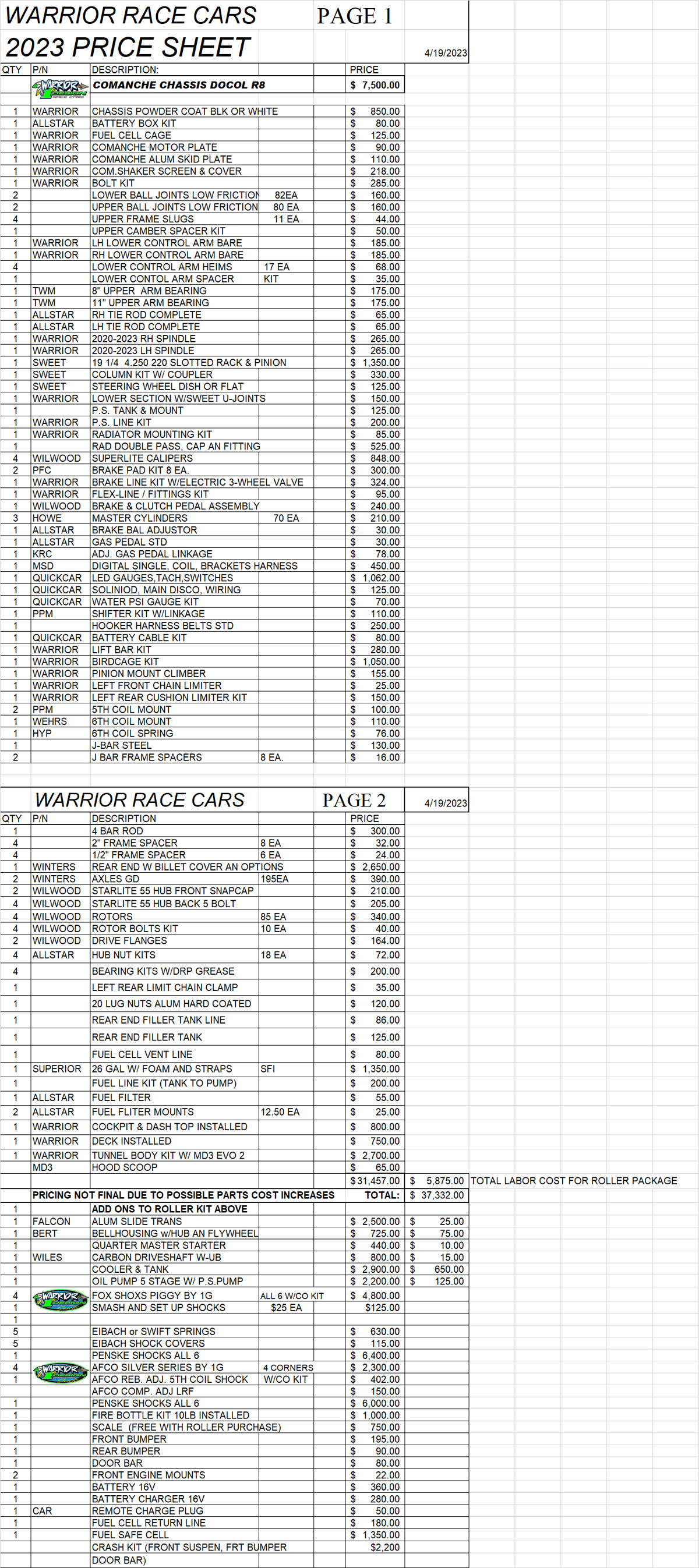Select the REMOTE CHARGE PLUG cell
Viewport: 699px width, 1568px height.
coord(147,1511)
